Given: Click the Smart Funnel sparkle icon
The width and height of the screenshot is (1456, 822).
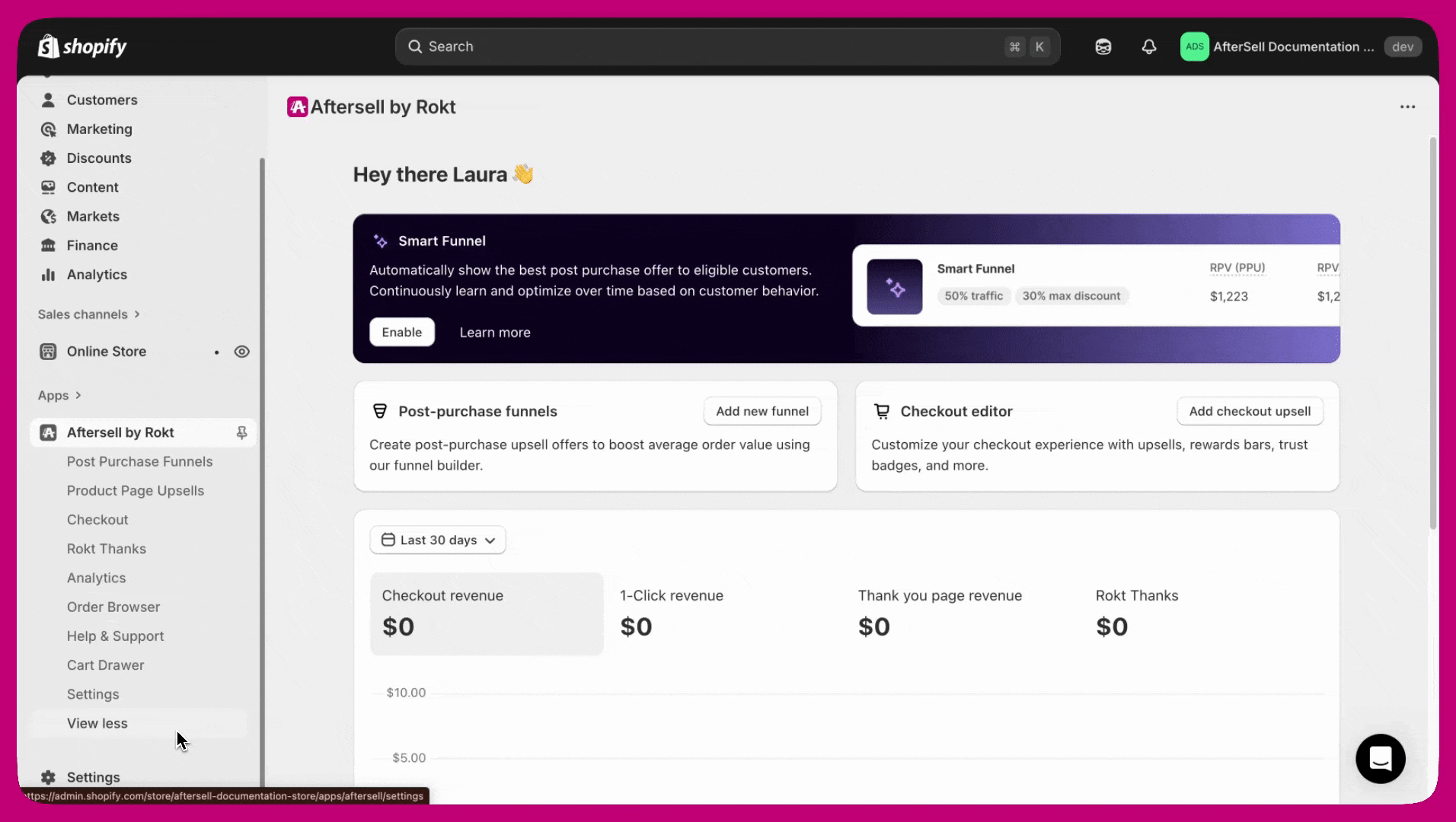Looking at the screenshot, I should click(380, 241).
